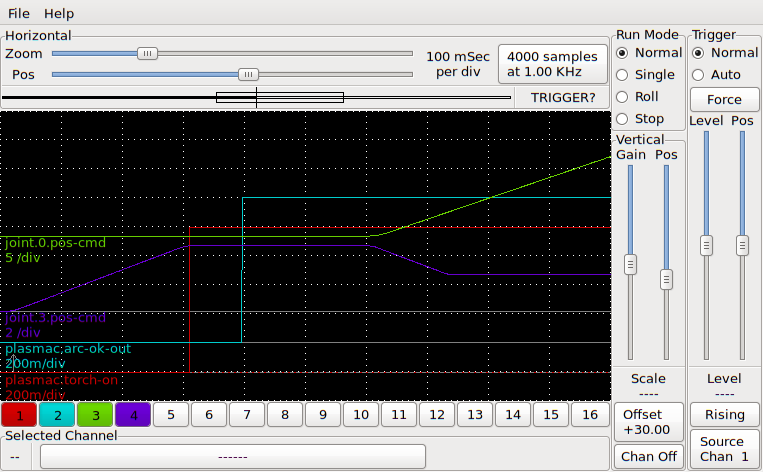Viewport: 763px width, 472px height.
Task: Select channel 13 button
Action: 474,415
